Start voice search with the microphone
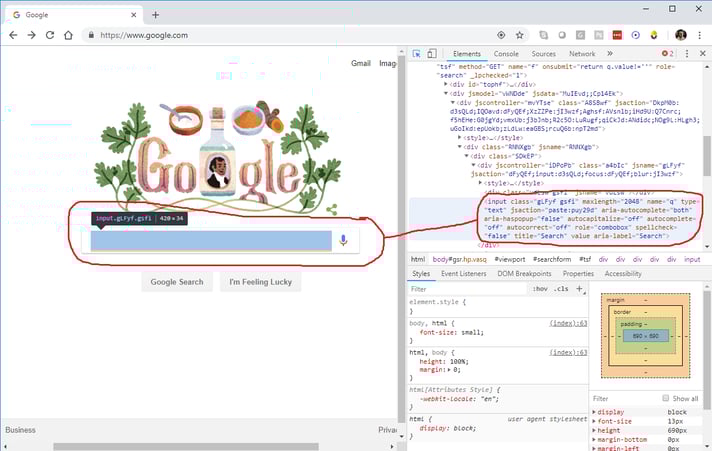The width and height of the screenshot is (712, 451). (x=343, y=240)
